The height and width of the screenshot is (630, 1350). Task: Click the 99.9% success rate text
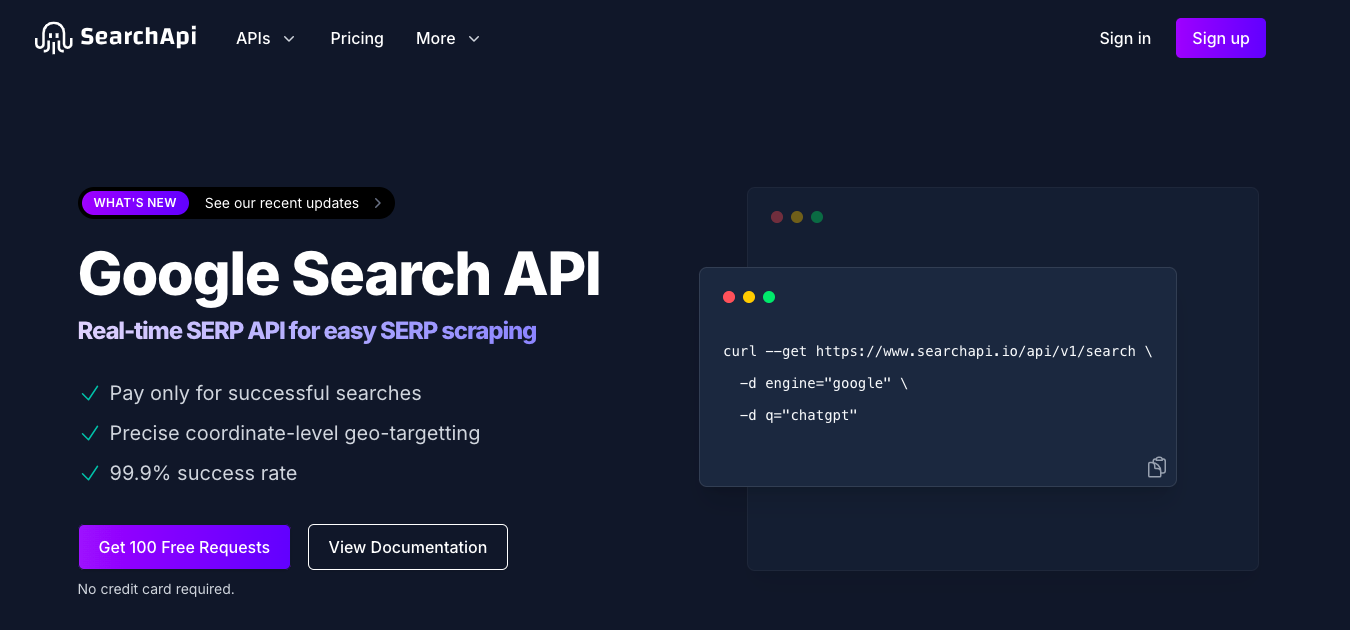click(204, 473)
